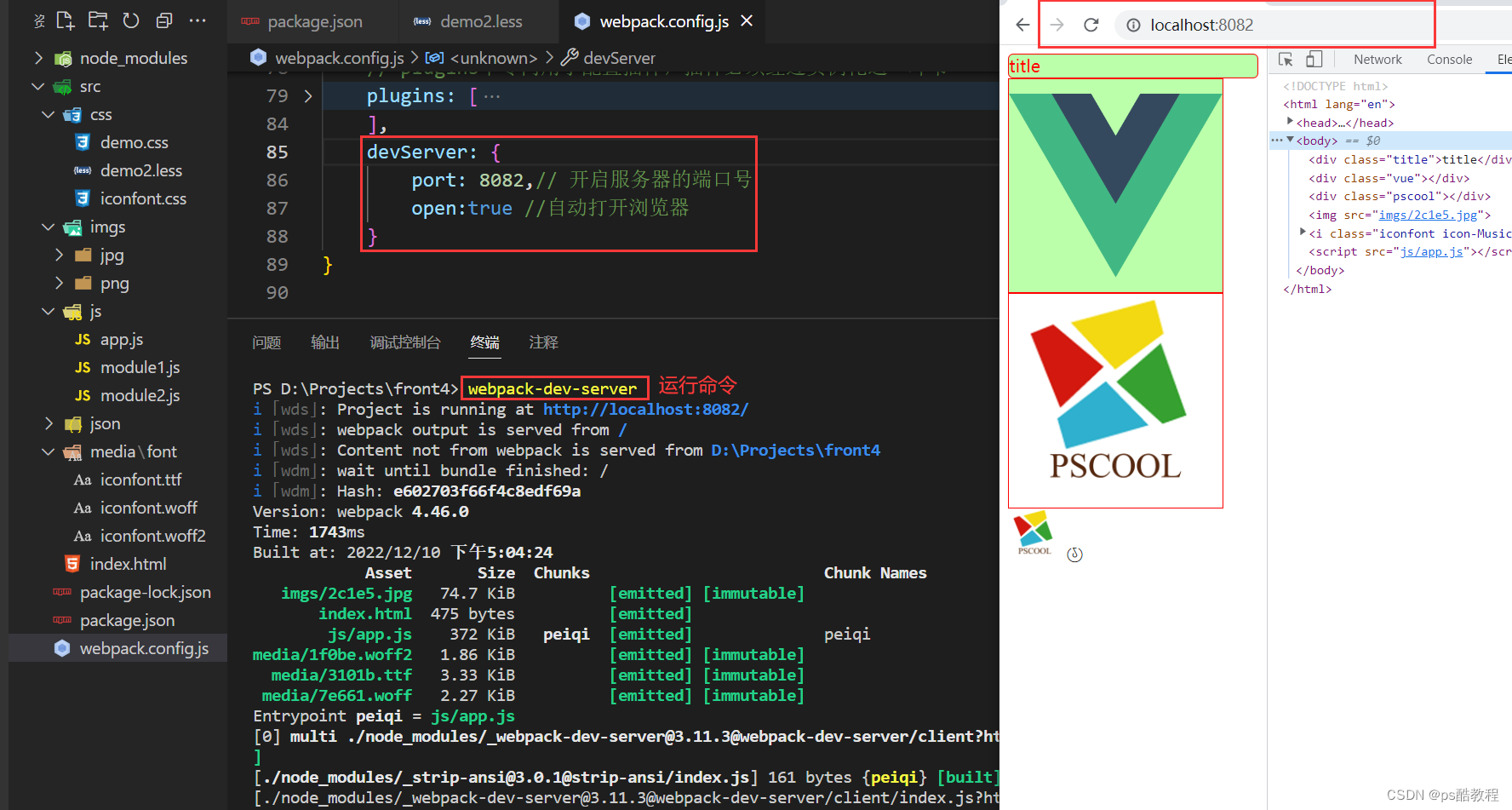The height and width of the screenshot is (810, 1512).
Task: Click browser back arrow button
Action: 1022,25
